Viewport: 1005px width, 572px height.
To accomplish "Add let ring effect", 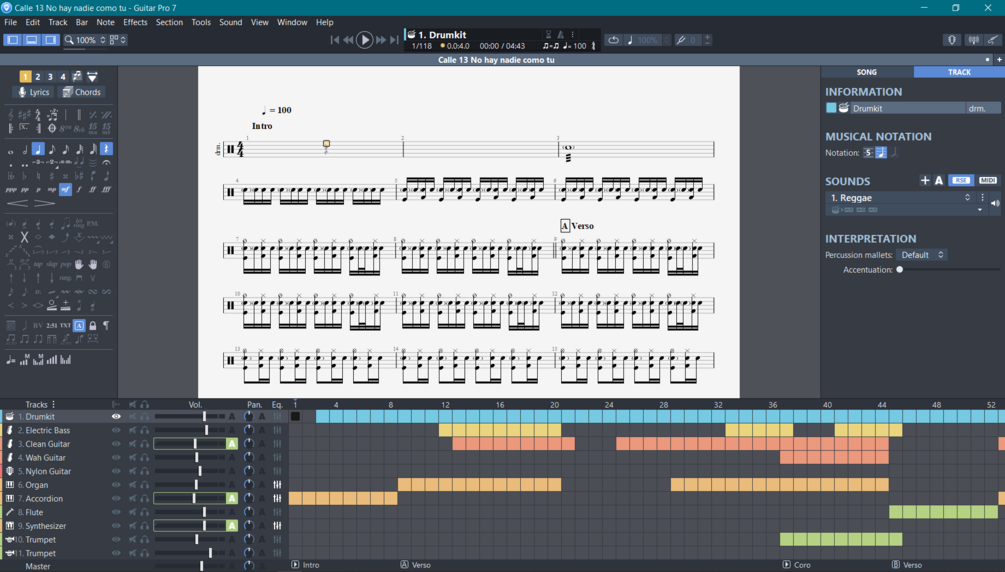I will (79, 224).
